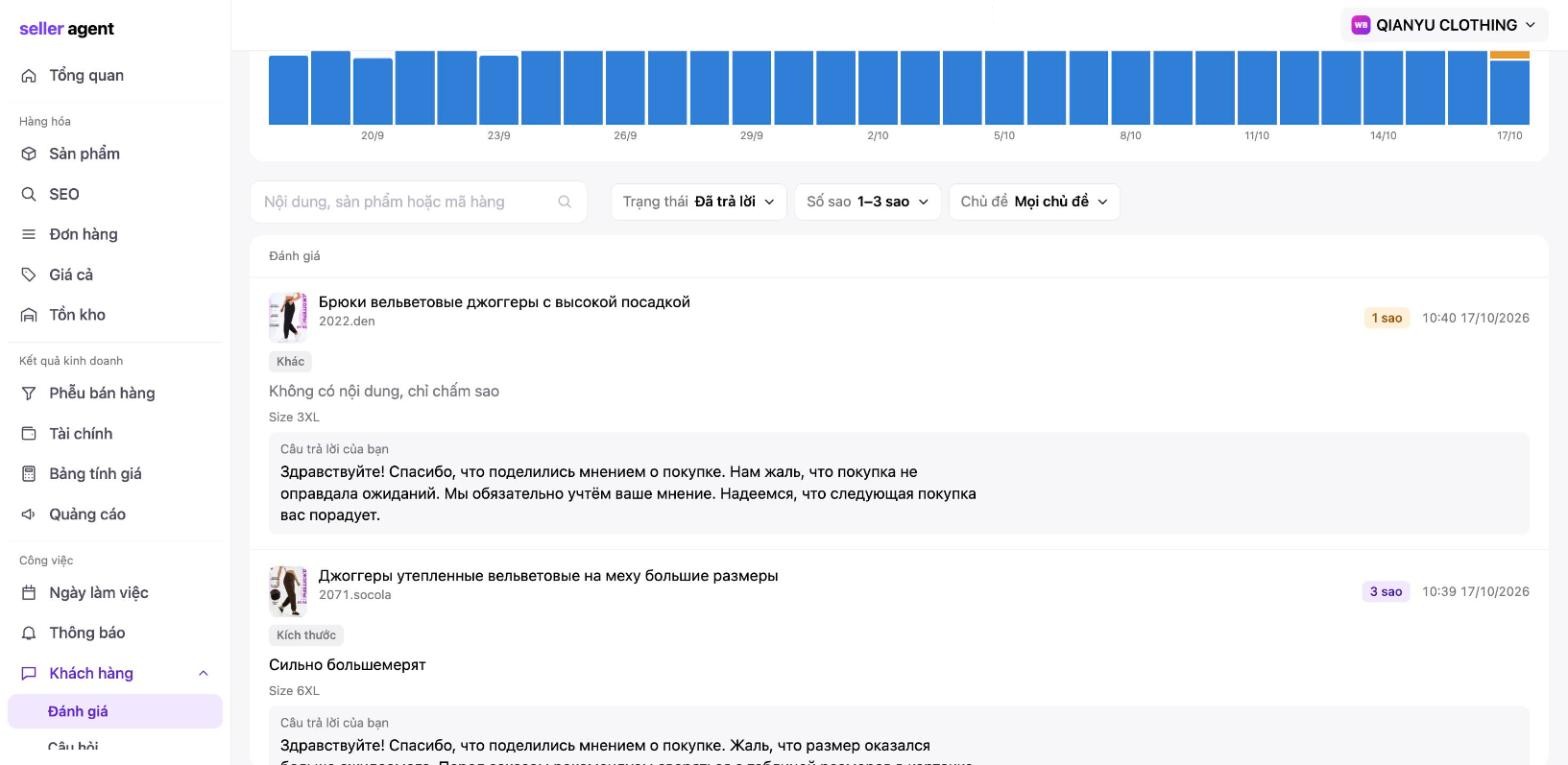This screenshot has height=765, width=1568.
Task: Click the Bảng tính giá calculator icon
Action: coord(28,474)
